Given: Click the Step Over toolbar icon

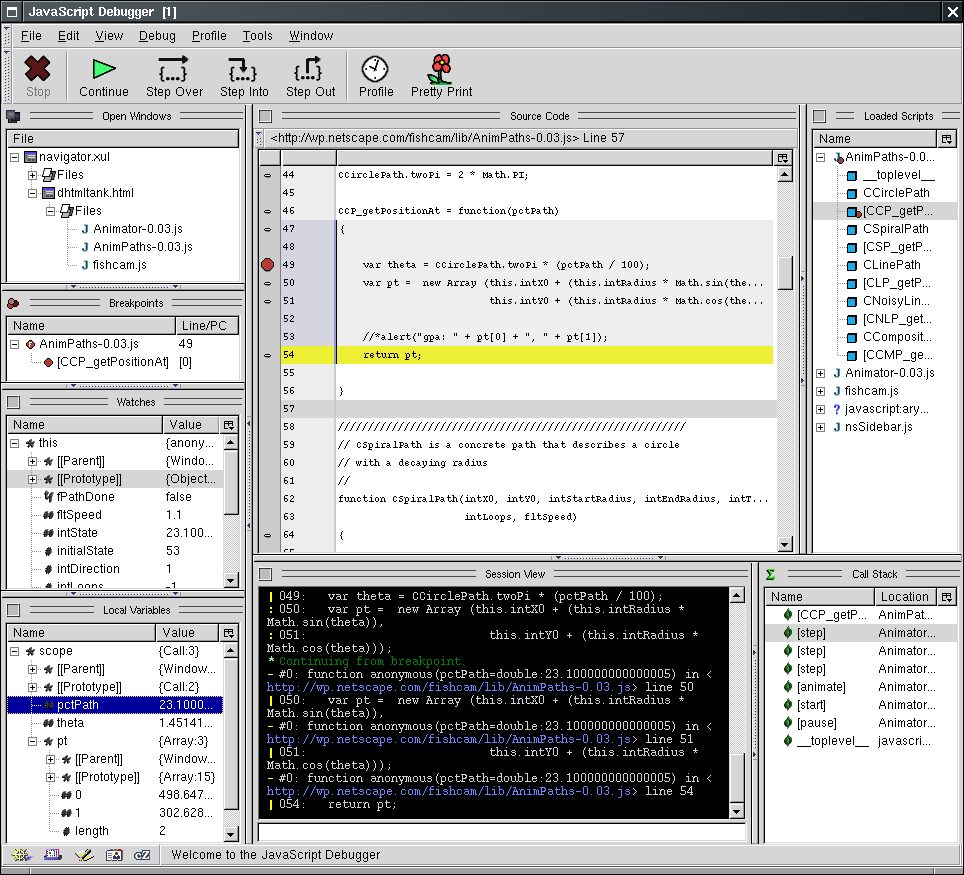Looking at the screenshot, I should click(x=174, y=69).
